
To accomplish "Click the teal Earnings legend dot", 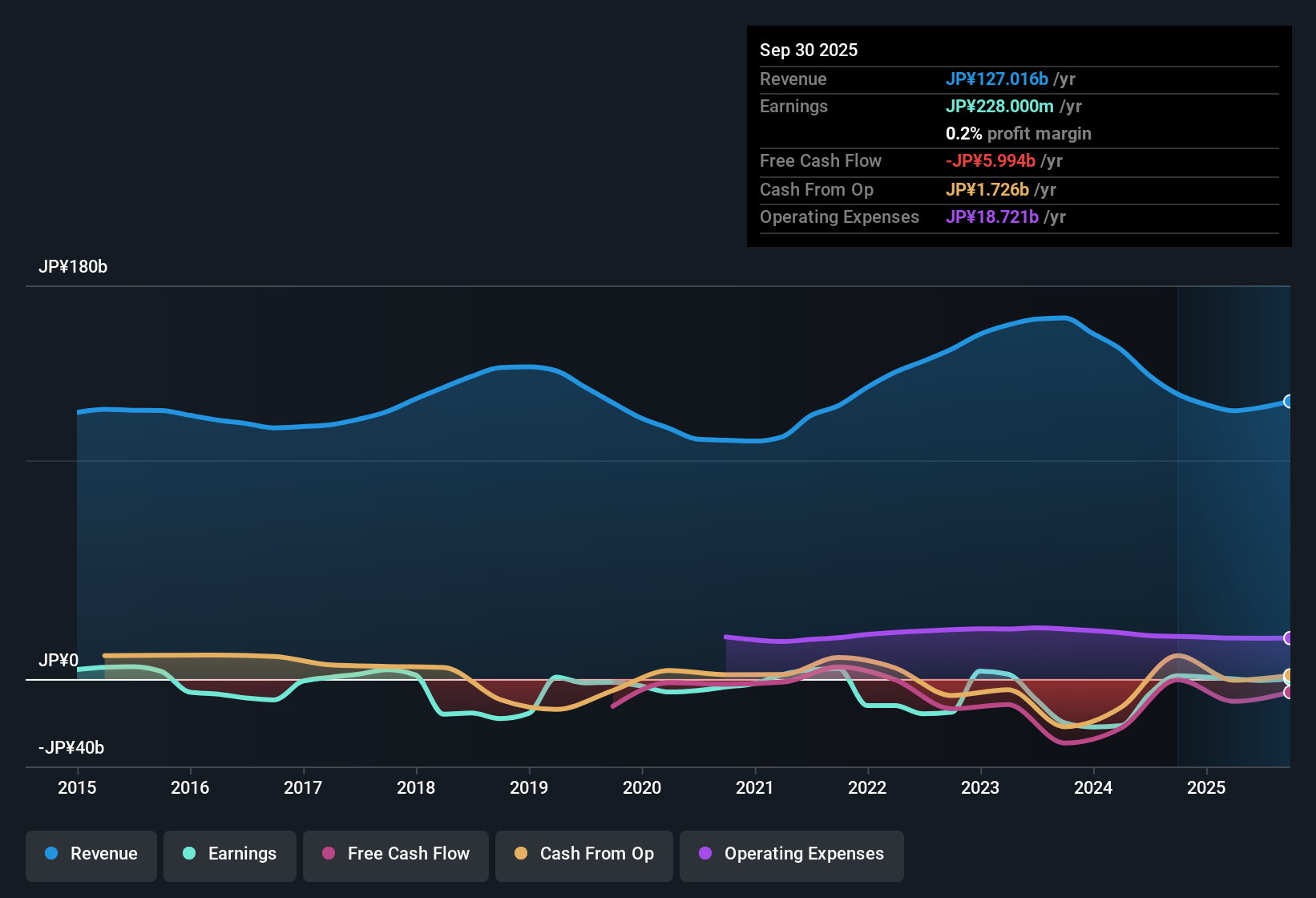I will 190,854.
